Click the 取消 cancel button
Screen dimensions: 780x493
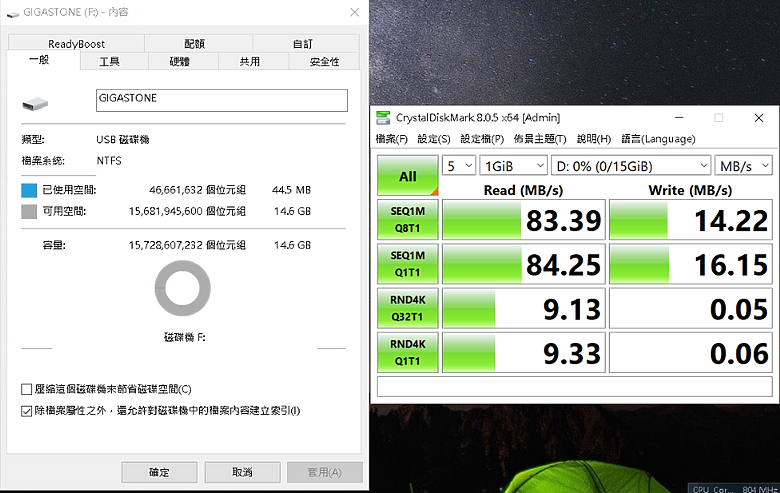[x=242, y=472]
